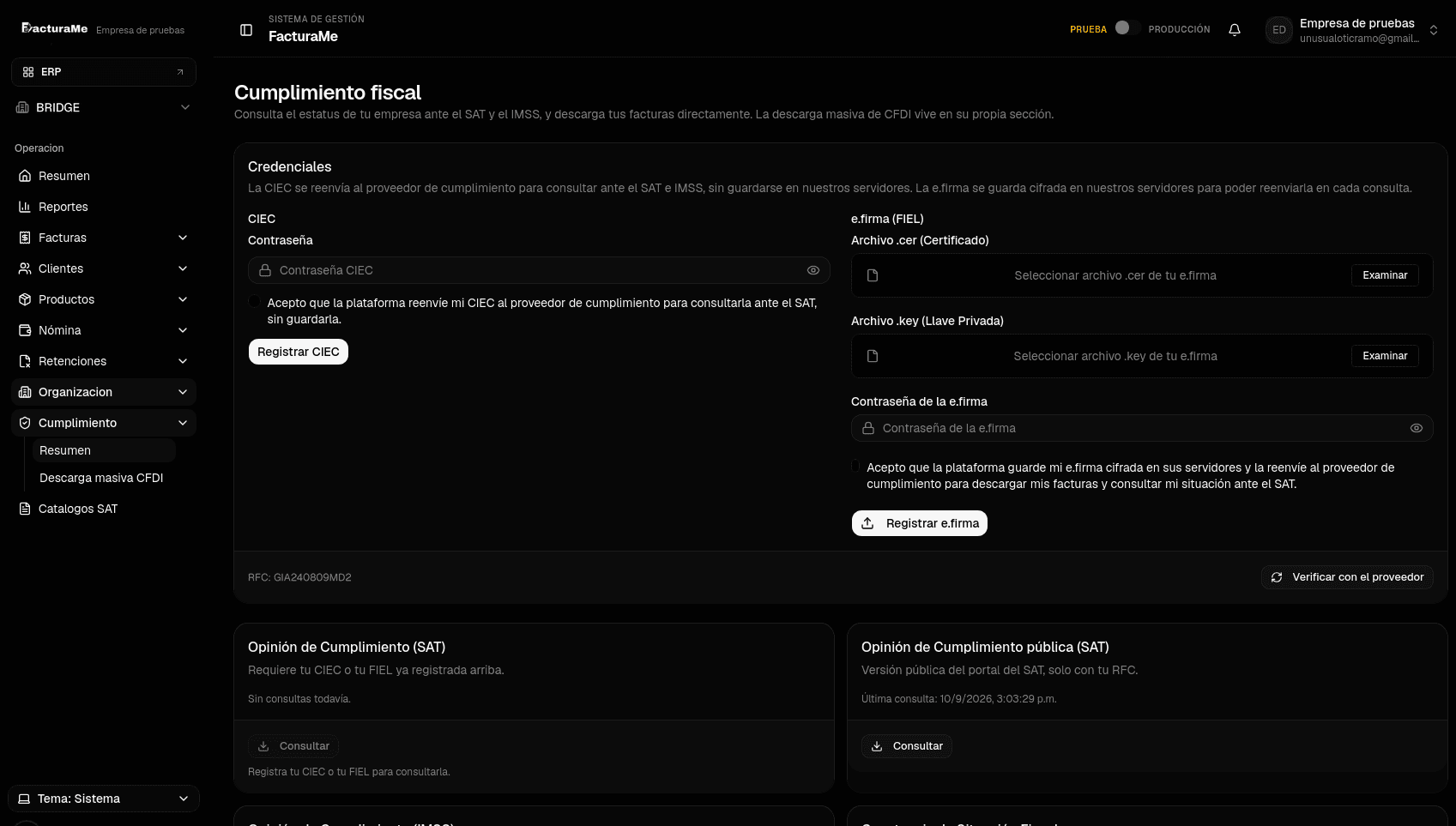Select Resumen under Cumplimiento
The image size is (1456, 826).
[104, 450]
